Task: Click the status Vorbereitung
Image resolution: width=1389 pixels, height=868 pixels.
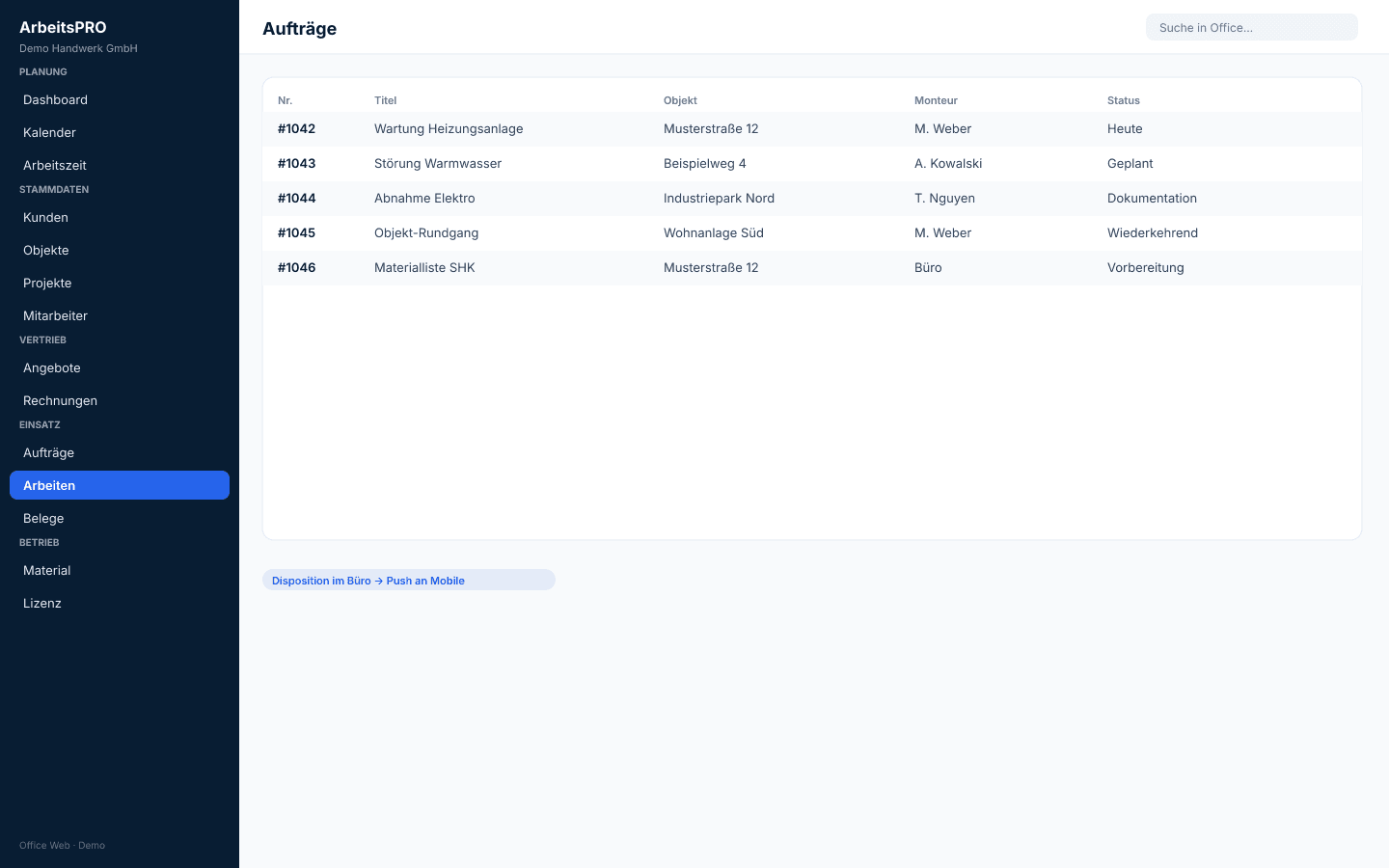Action: pyautogui.click(x=1145, y=267)
